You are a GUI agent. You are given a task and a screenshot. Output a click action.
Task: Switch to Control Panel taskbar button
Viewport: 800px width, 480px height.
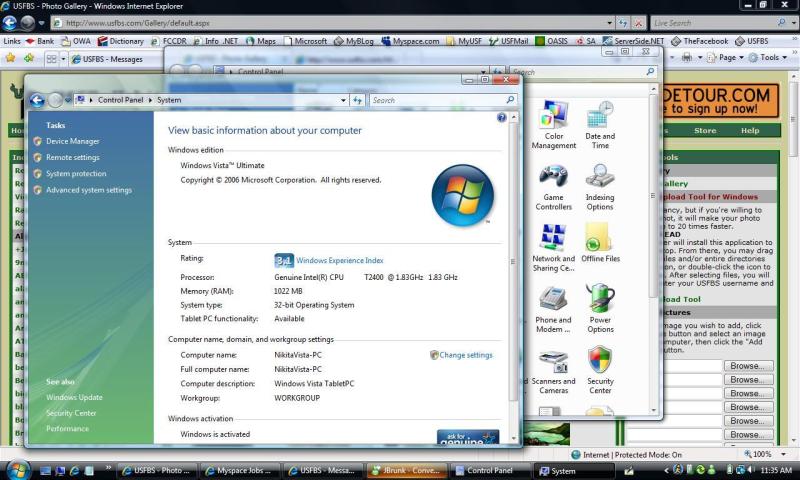490,471
